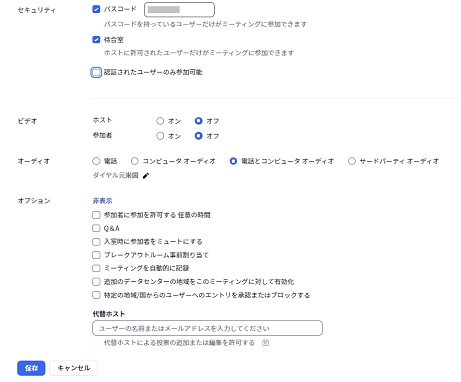The width and height of the screenshot is (461, 382).
Task: Enable 参加者に参加を許可する任意の時間 checkbox
Action: point(96,215)
